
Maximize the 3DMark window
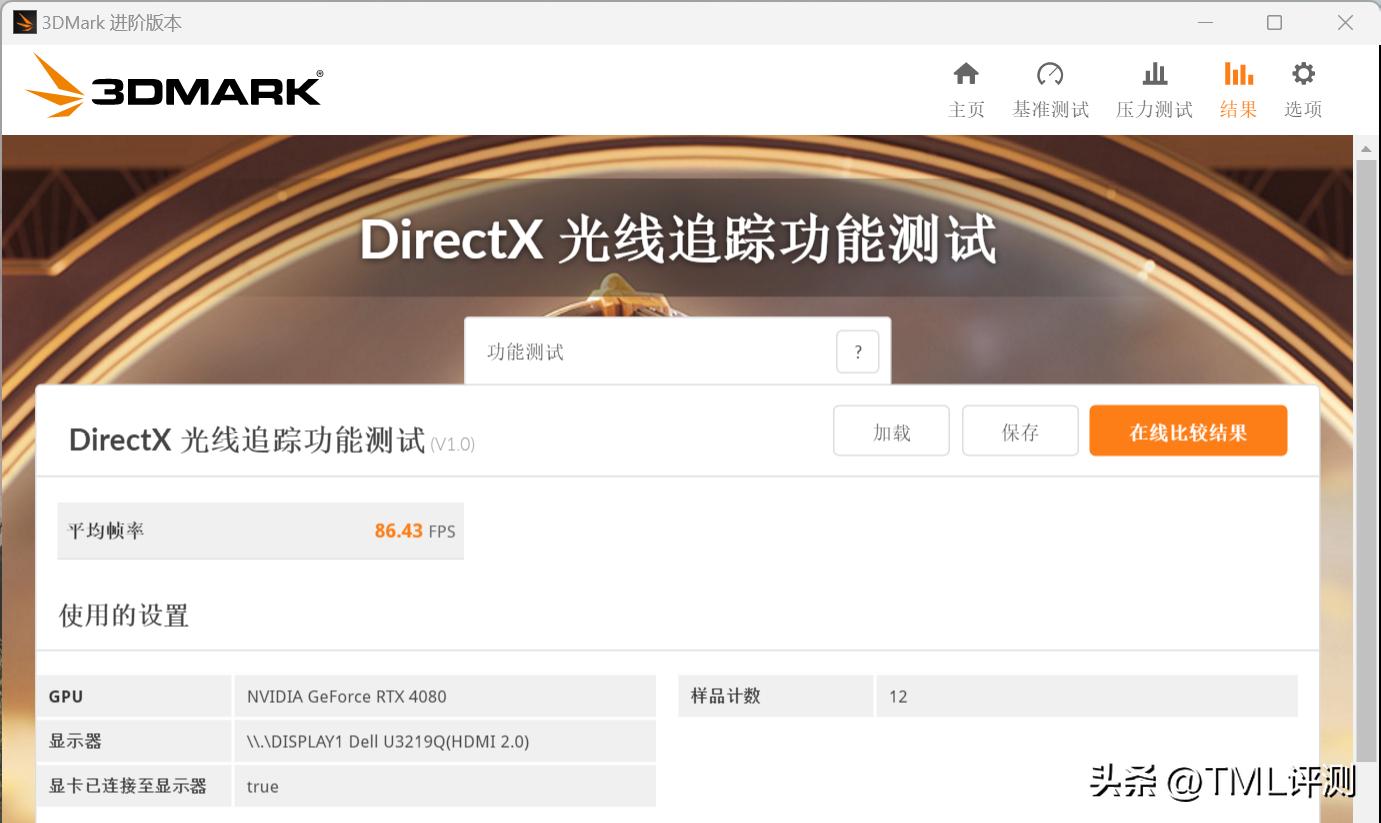1274,22
